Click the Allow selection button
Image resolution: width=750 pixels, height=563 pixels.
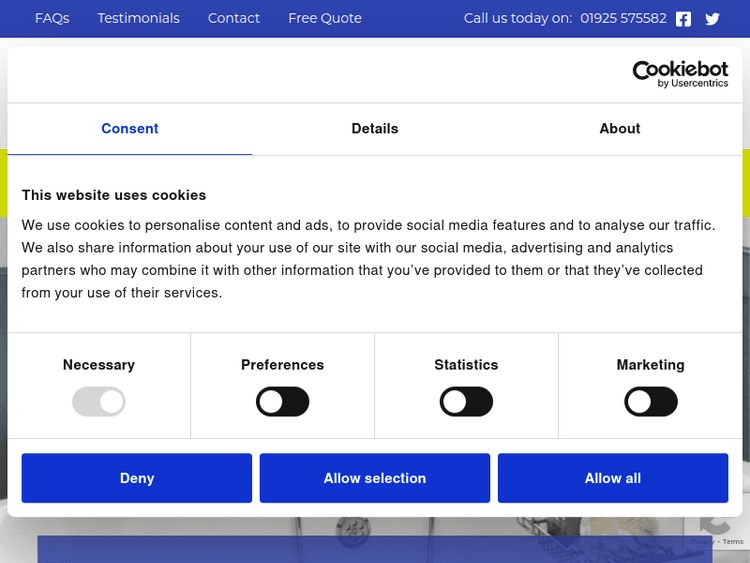pos(375,478)
